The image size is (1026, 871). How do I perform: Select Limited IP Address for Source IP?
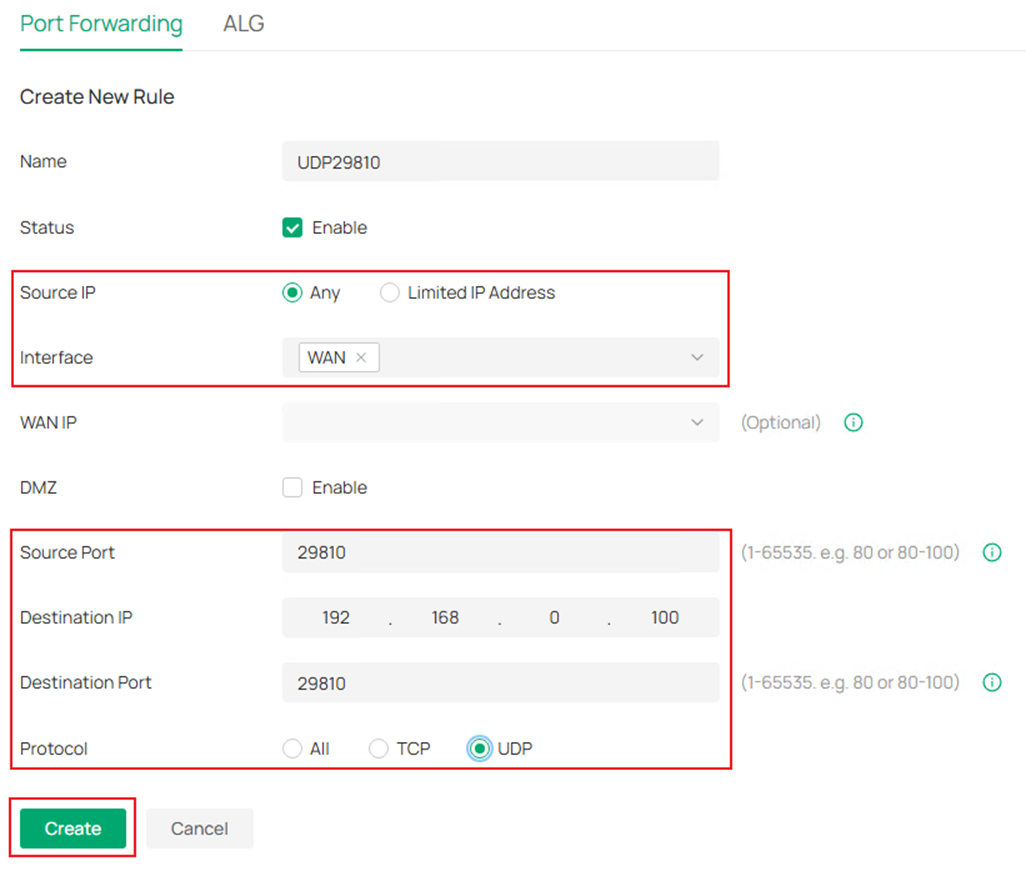[x=389, y=292]
